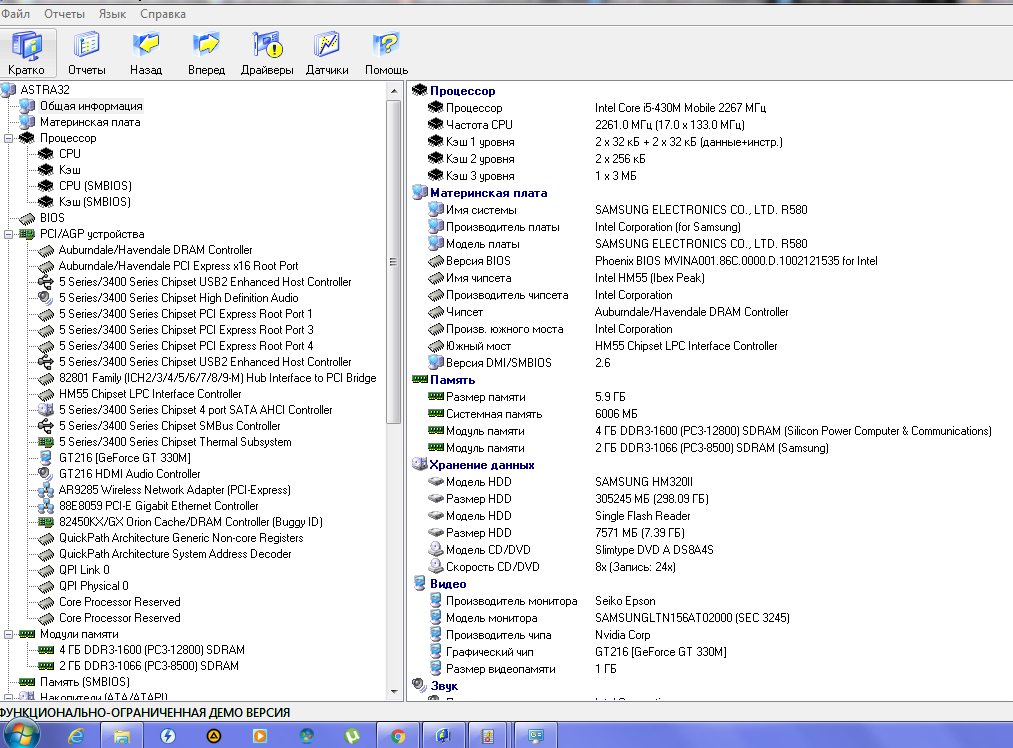Select the BIOS tree item
The height and width of the screenshot is (748, 1013).
tap(52, 218)
